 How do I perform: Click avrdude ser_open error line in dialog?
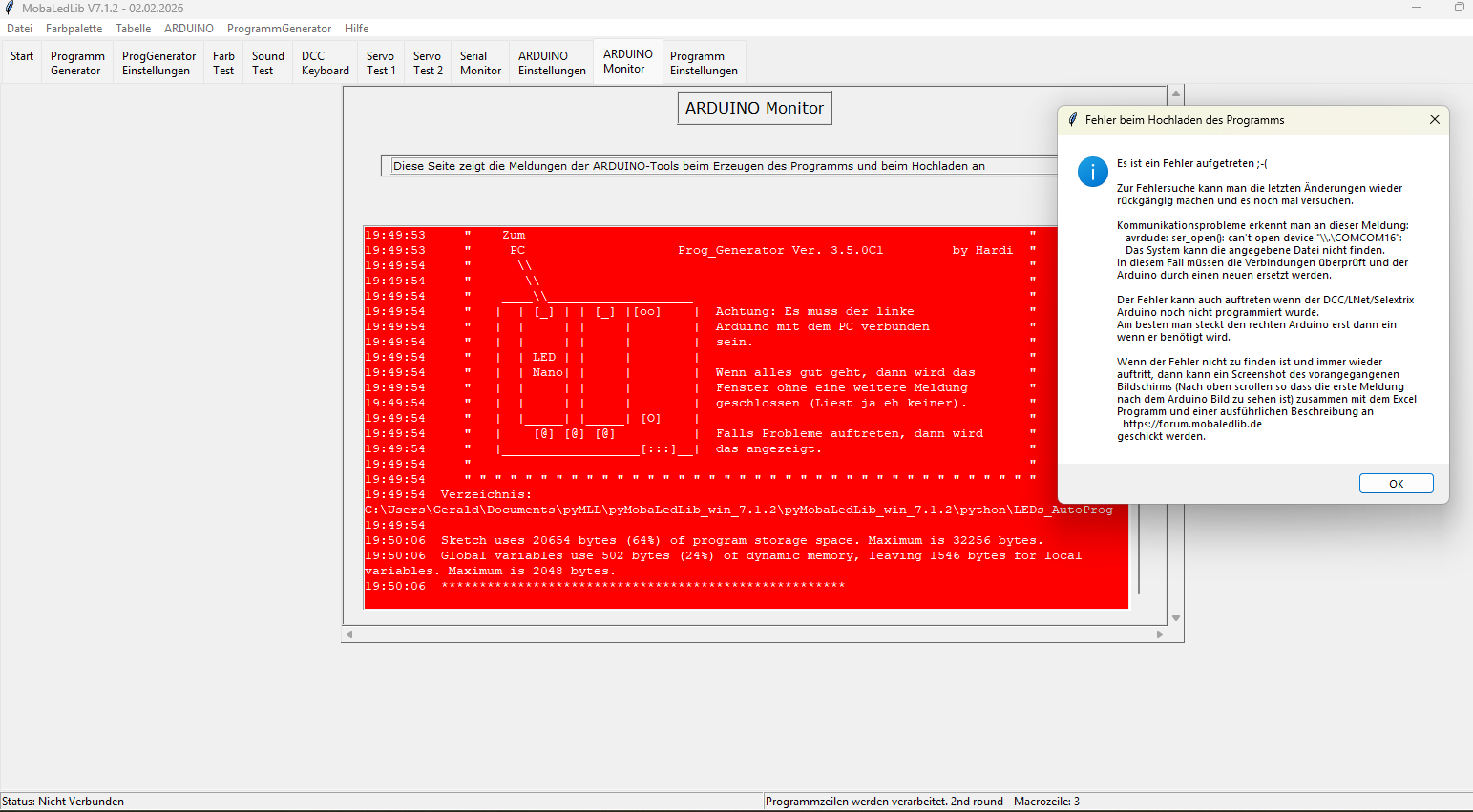point(1263,238)
